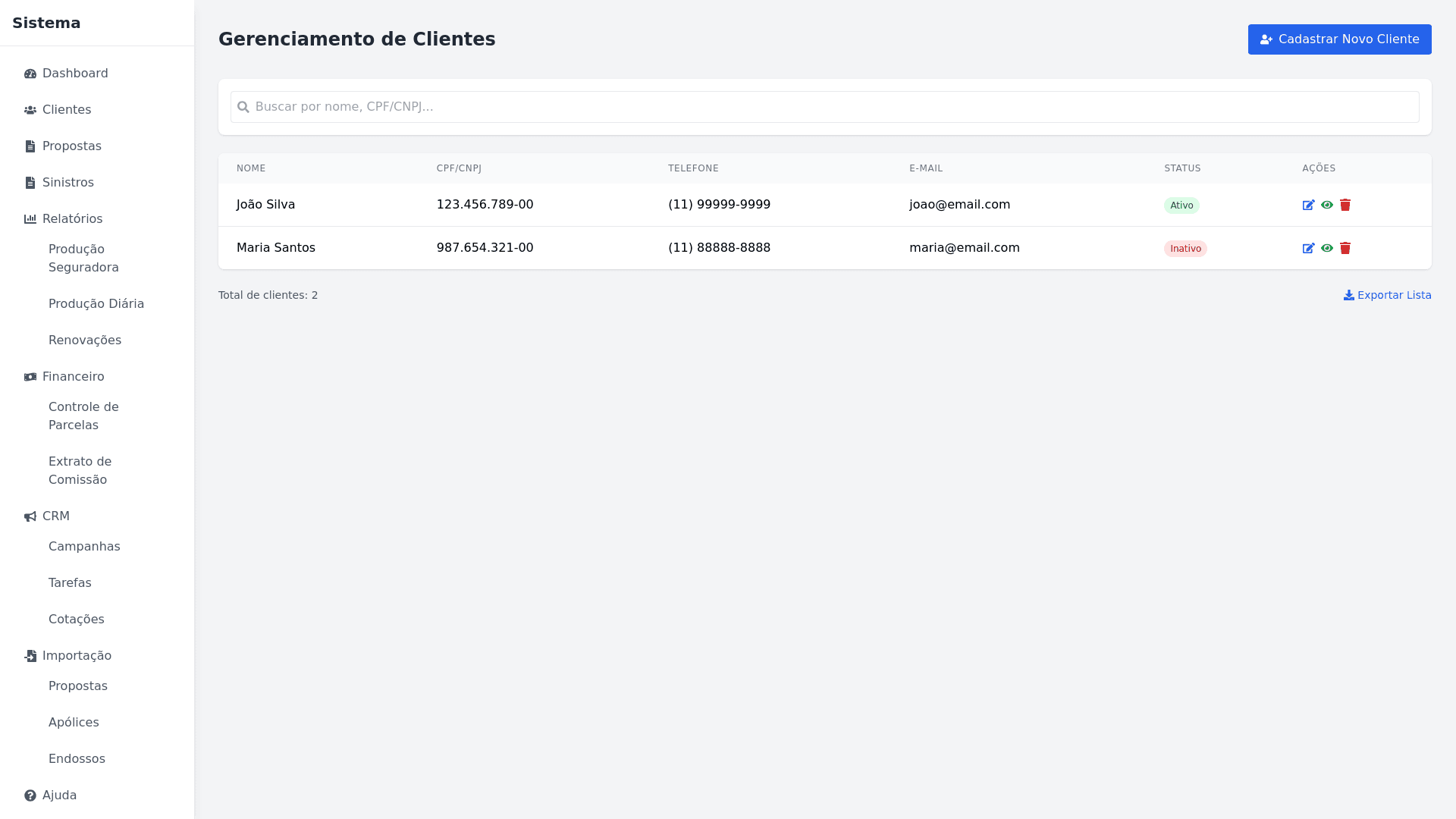
Task: Open Maria Santos record with the eye icon
Action: [x=1327, y=248]
